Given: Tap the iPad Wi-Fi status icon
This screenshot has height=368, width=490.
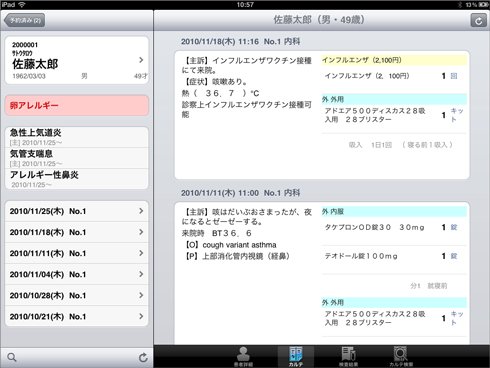Looking at the screenshot, I should (x=22, y=5).
